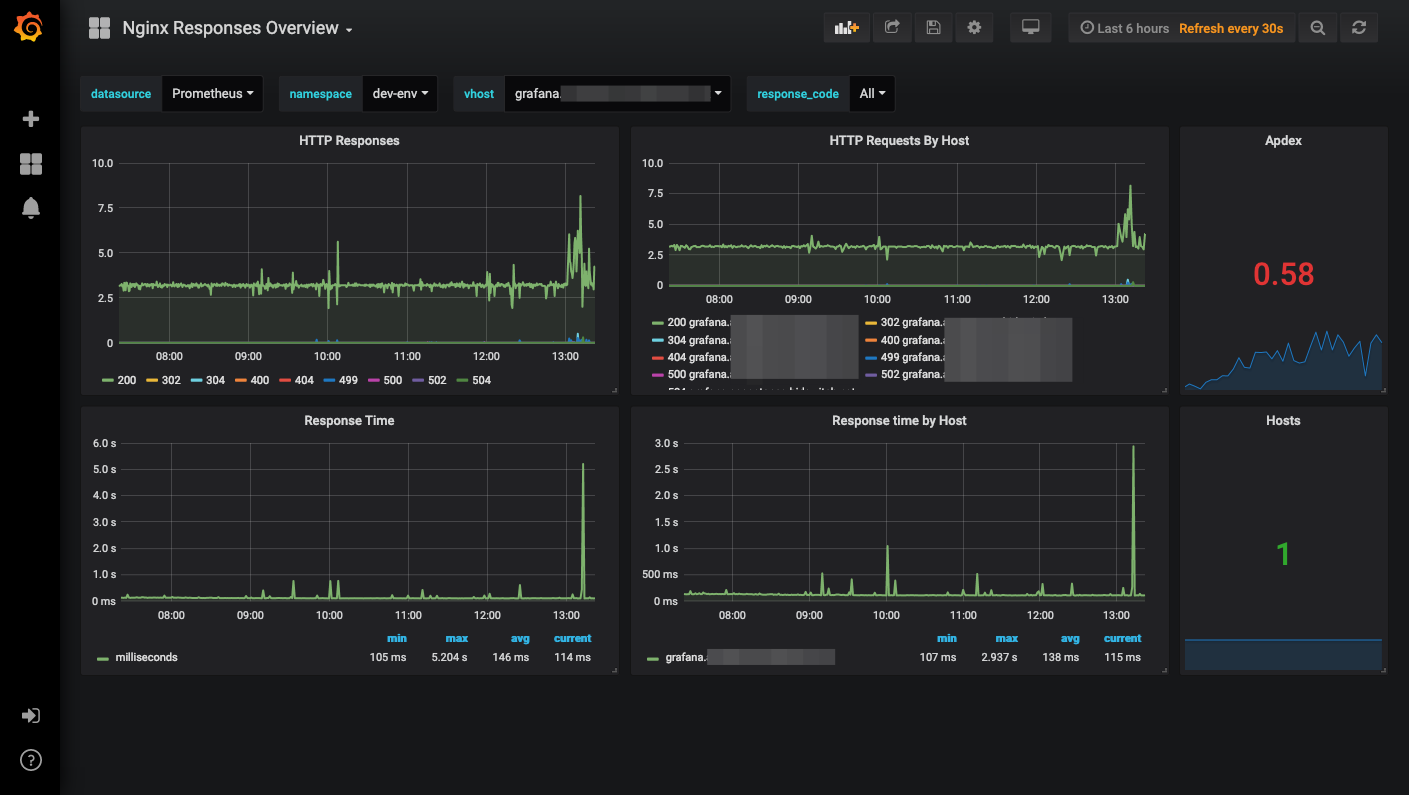Open the HTTP Responses panel title menu
Image resolution: width=1409 pixels, height=795 pixels.
(x=349, y=141)
